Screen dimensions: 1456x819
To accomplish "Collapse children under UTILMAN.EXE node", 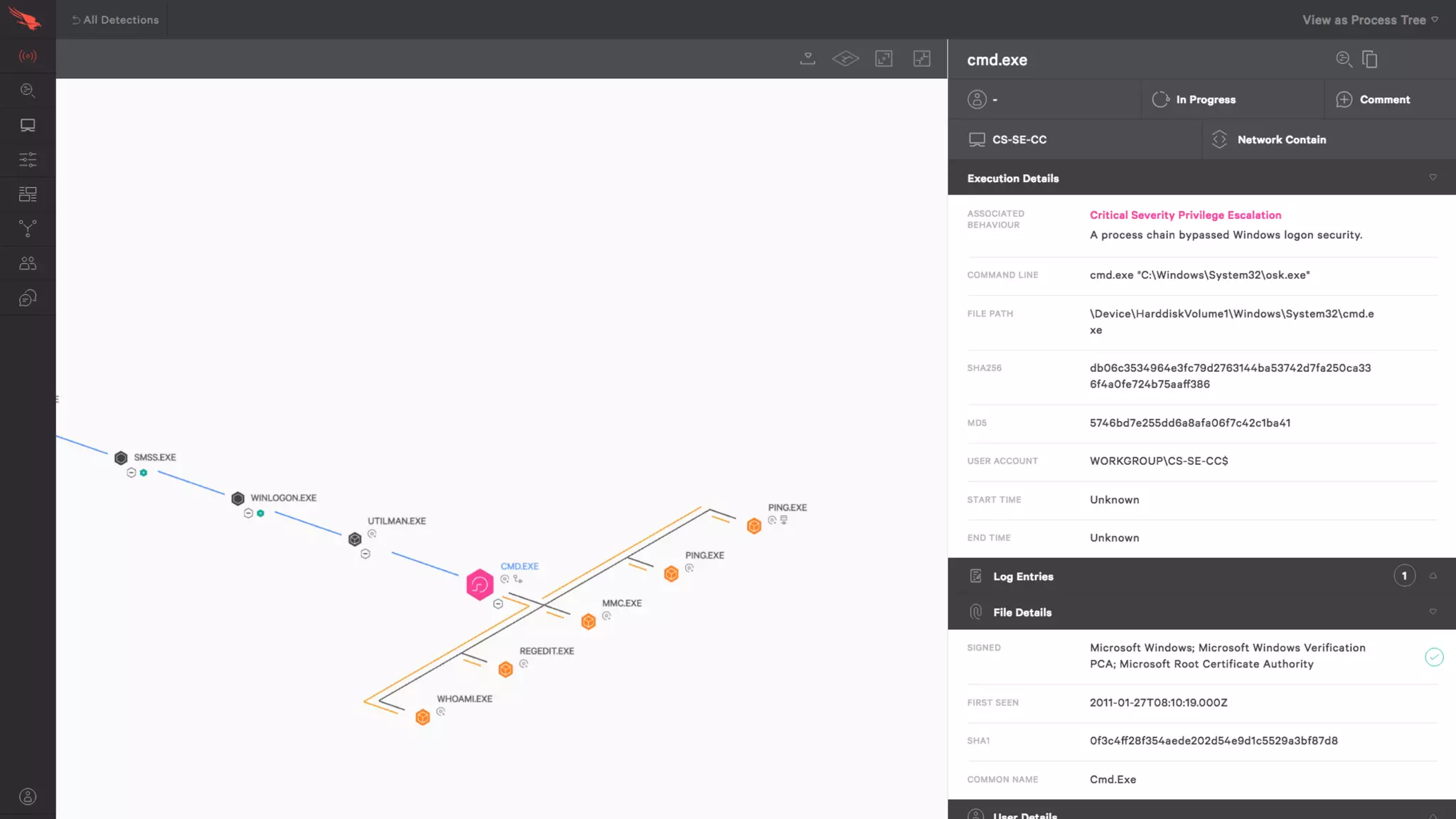I will point(365,555).
